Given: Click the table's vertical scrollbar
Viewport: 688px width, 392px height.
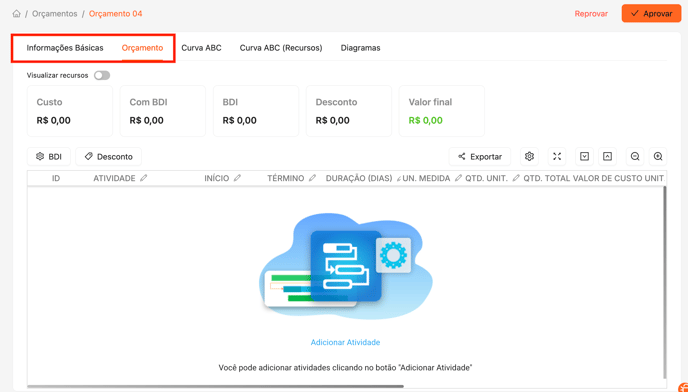Looking at the screenshot, I should coord(665,281).
